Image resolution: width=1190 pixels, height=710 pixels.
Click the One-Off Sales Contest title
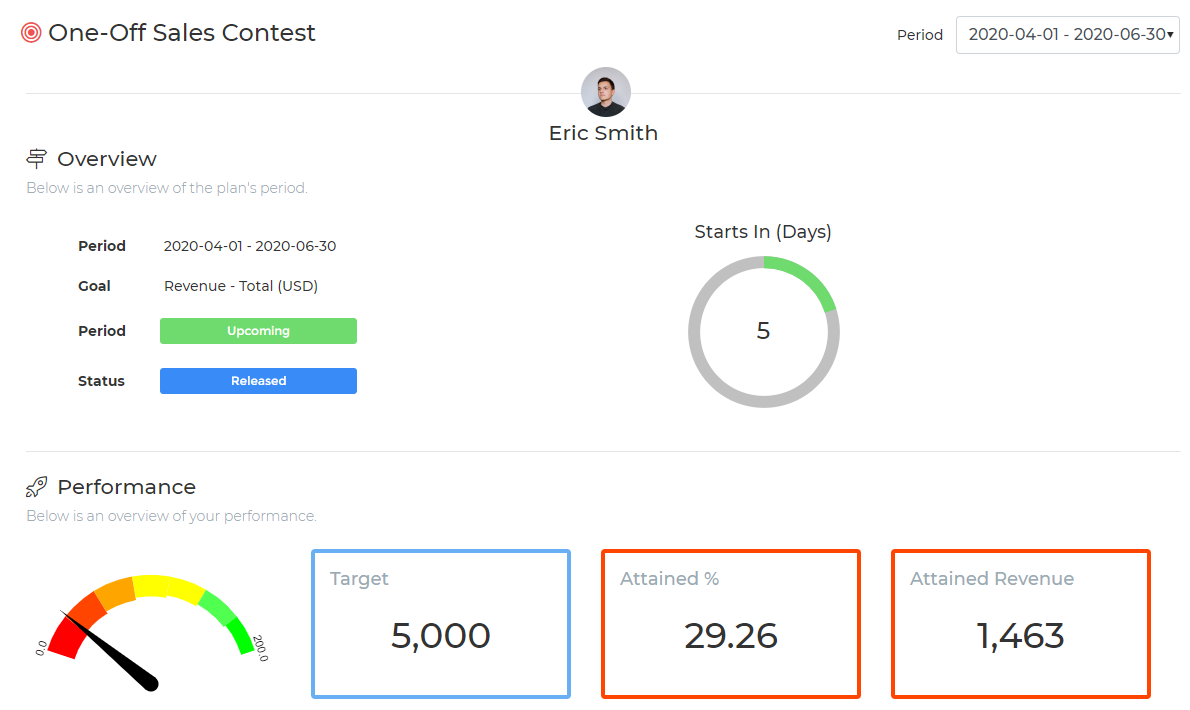182,33
